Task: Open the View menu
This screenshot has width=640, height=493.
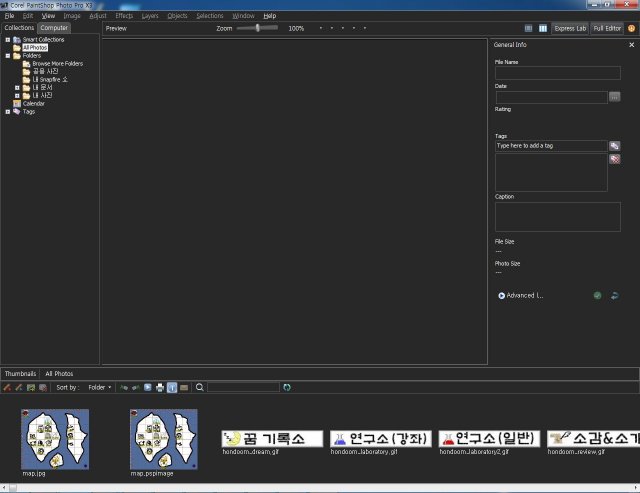Action: point(48,16)
